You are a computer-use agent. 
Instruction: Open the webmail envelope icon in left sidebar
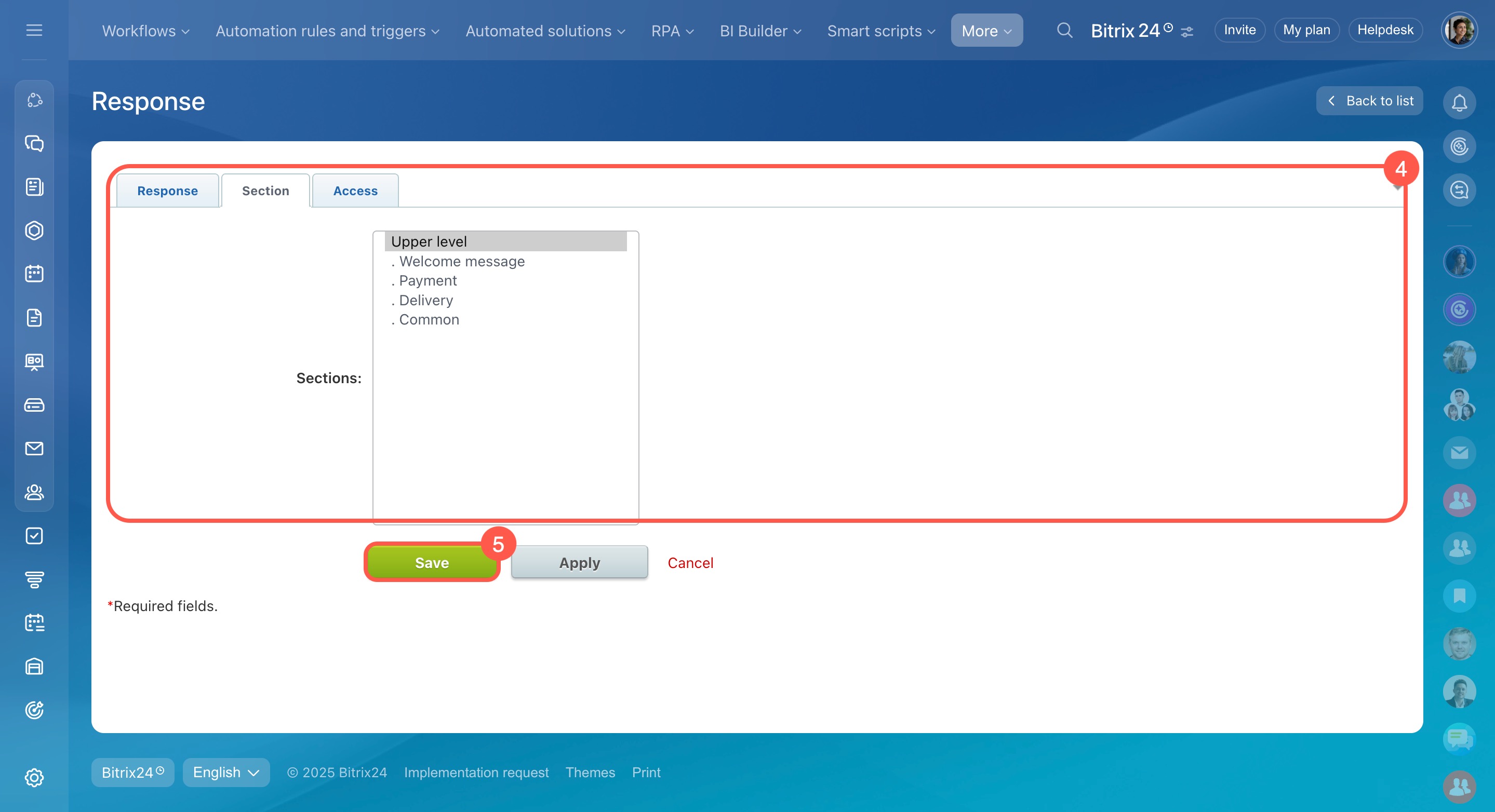click(x=34, y=449)
